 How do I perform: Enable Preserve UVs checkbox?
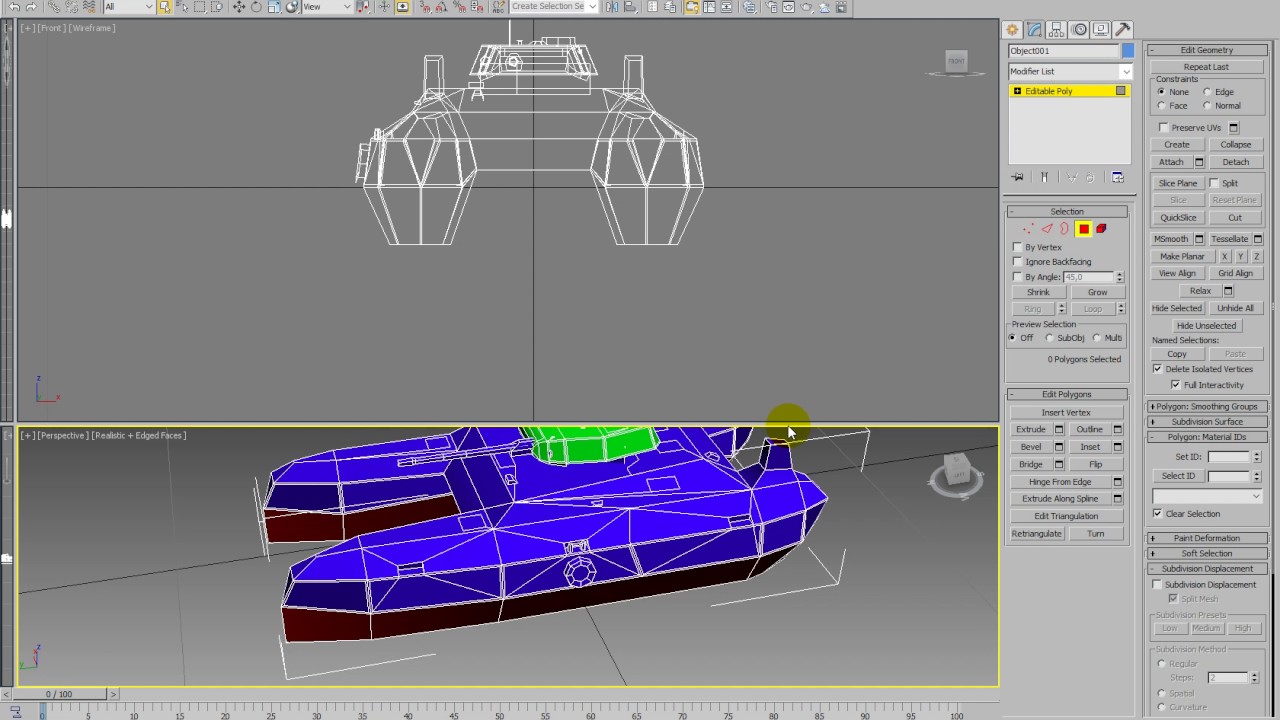pyautogui.click(x=1164, y=128)
